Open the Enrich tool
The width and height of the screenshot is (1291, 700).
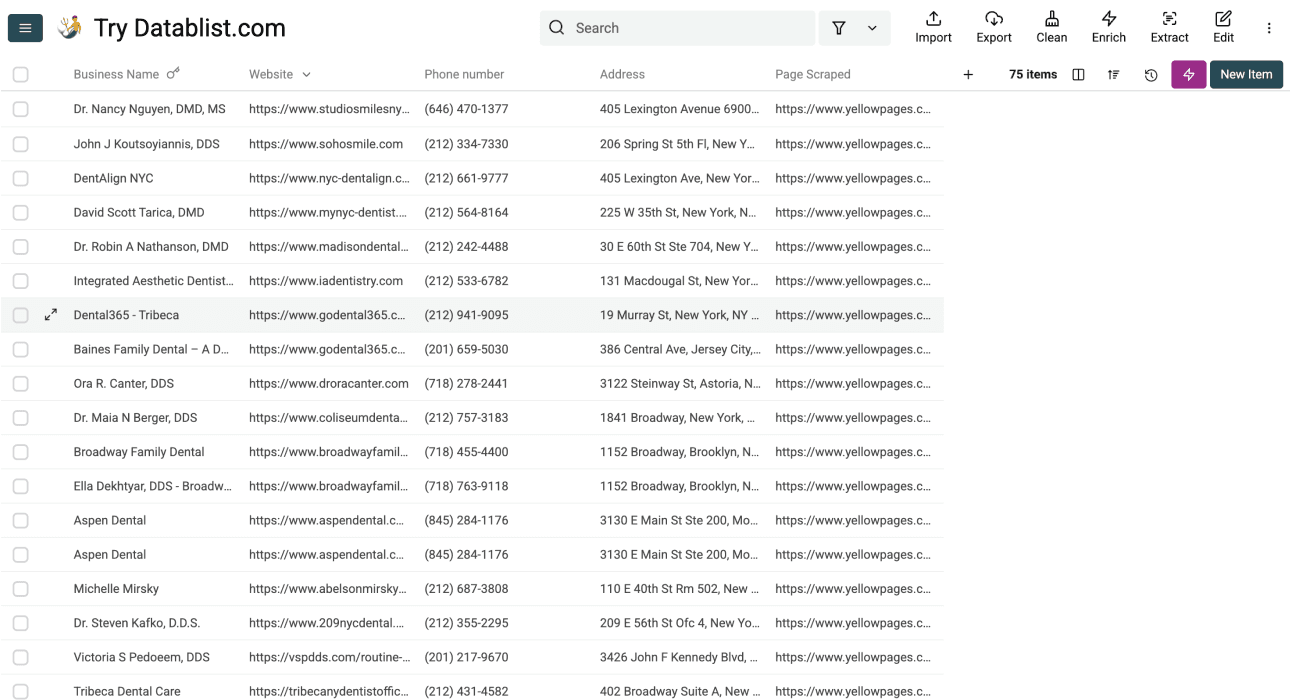tap(1108, 27)
